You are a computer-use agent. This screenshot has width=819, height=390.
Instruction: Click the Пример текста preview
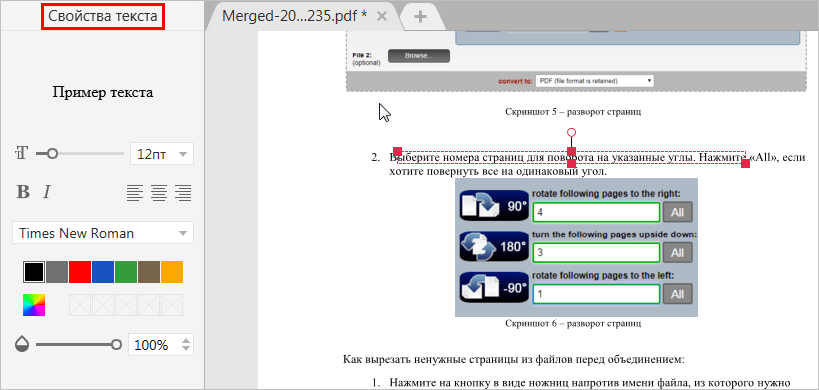click(103, 93)
